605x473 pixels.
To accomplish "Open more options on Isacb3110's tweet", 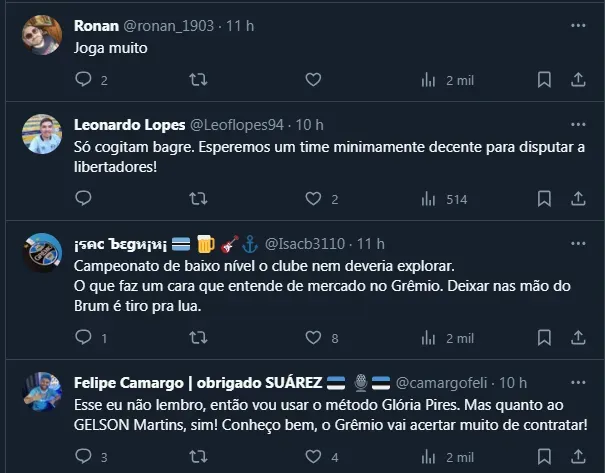I will (x=577, y=244).
